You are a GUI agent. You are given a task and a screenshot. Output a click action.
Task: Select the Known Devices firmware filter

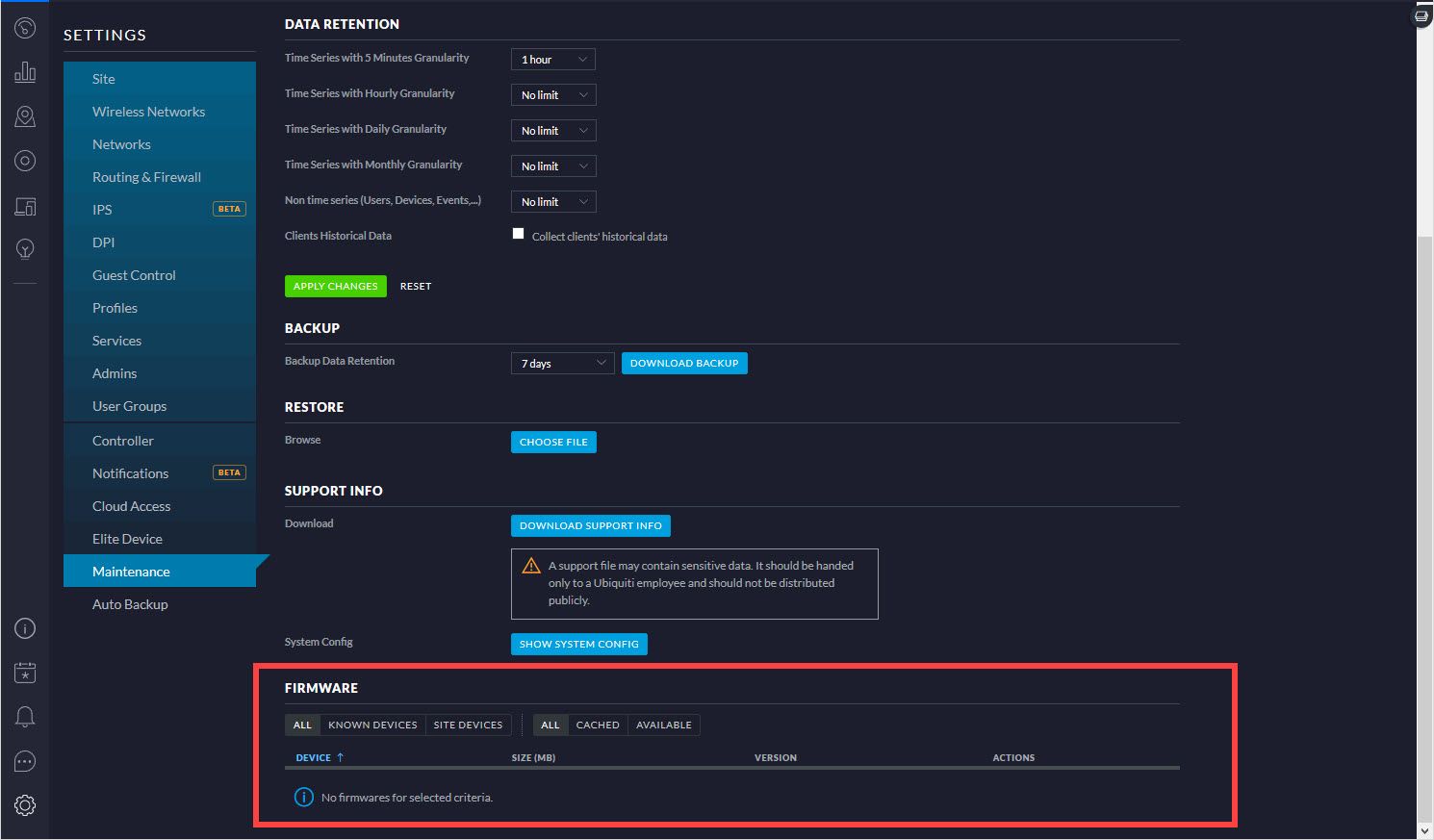pyautogui.click(x=372, y=725)
